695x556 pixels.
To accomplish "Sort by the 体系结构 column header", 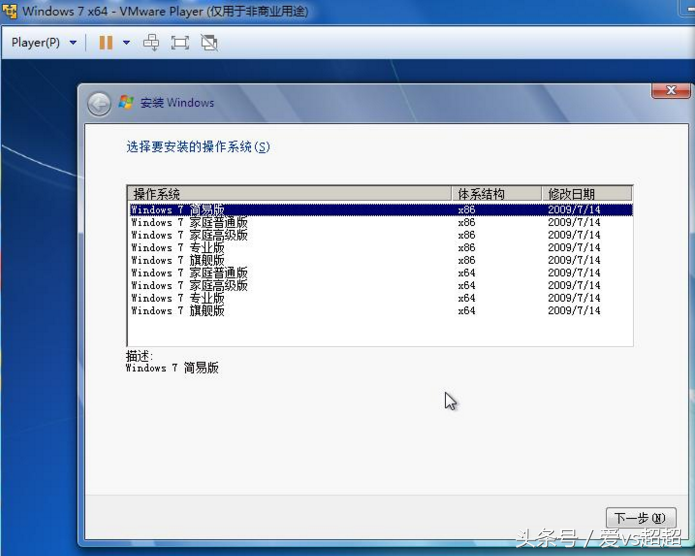I will (x=497, y=194).
